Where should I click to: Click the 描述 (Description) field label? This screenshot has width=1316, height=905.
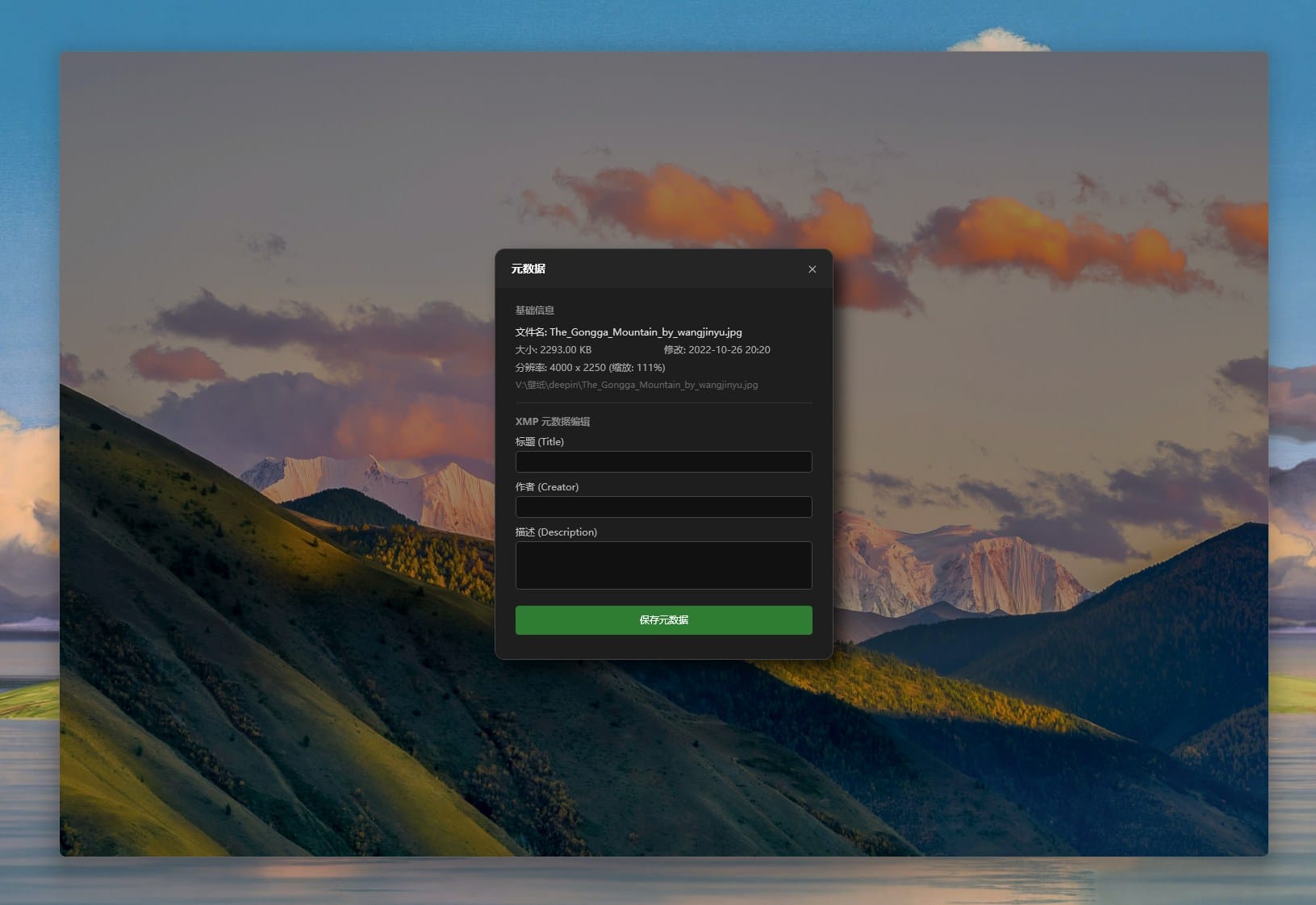point(556,532)
